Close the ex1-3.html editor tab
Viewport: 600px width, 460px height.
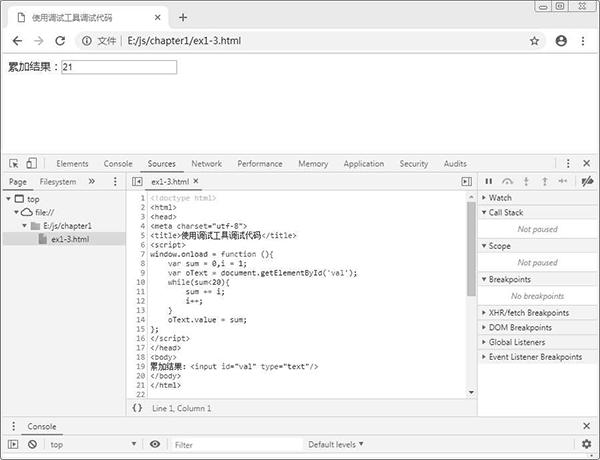pyautogui.click(x=196, y=181)
